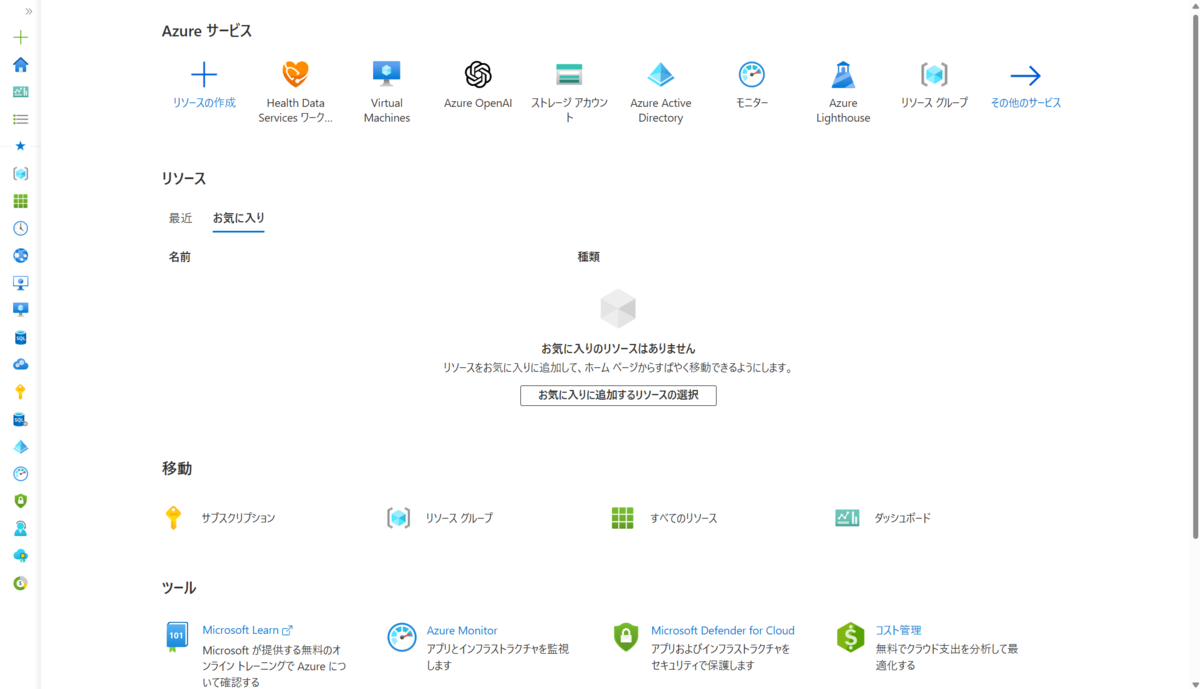Viewport: 1200px width, 689px height.
Task: Open the green shield lock icon in the sidebar
Action: [20, 501]
